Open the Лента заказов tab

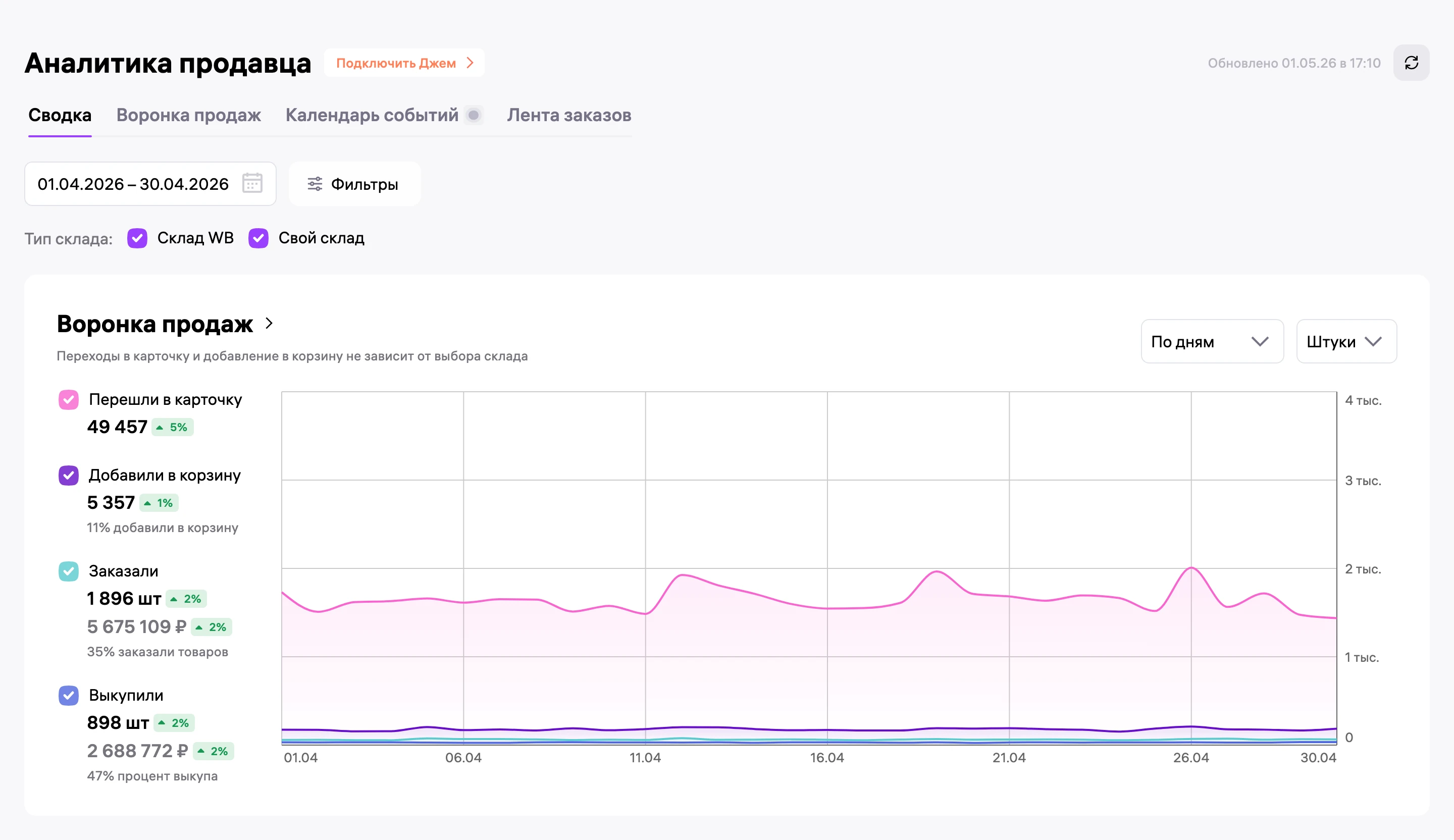pyautogui.click(x=569, y=116)
